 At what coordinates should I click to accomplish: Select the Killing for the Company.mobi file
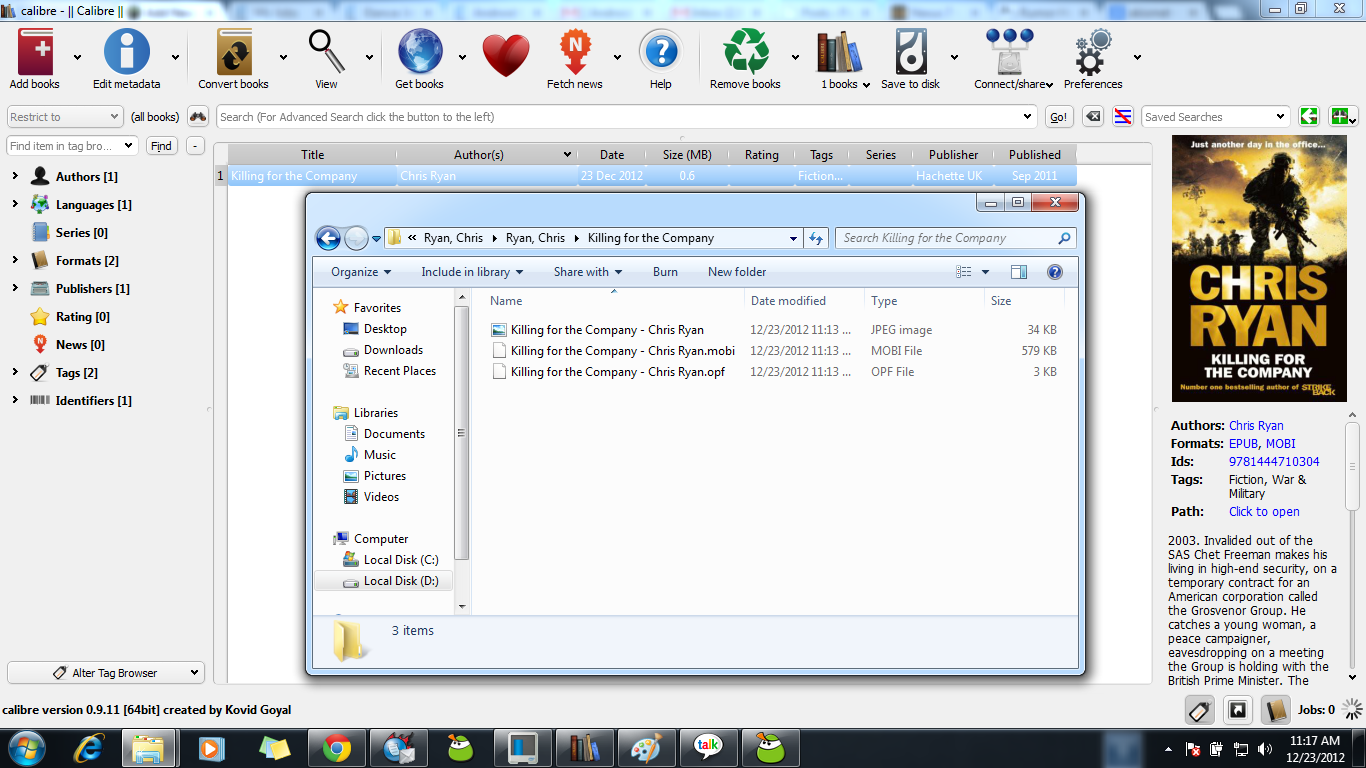pyautogui.click(x=623, y=350)
